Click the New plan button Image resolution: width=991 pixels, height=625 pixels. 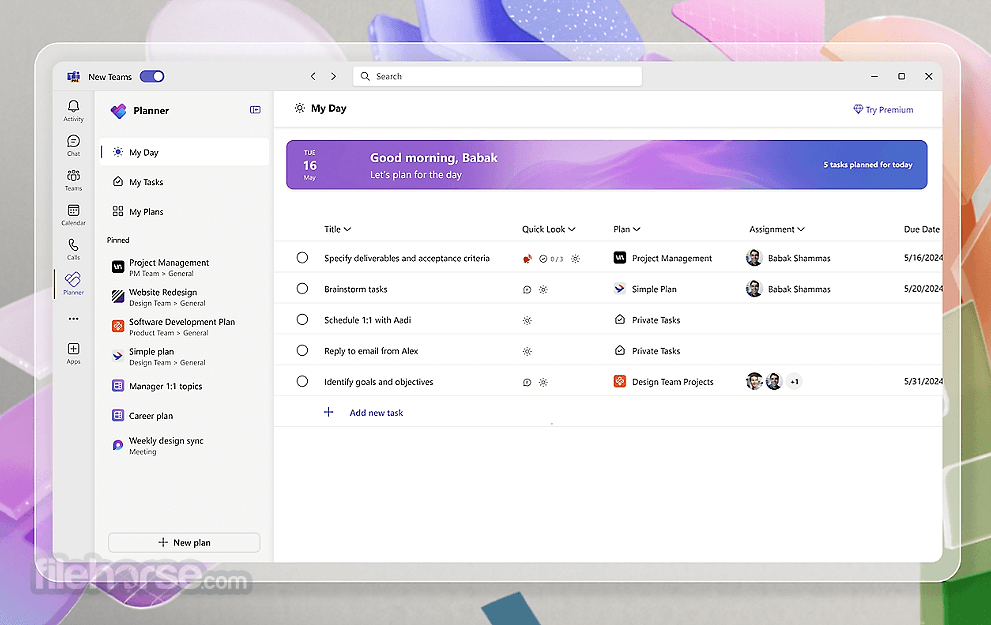point(184,543)
